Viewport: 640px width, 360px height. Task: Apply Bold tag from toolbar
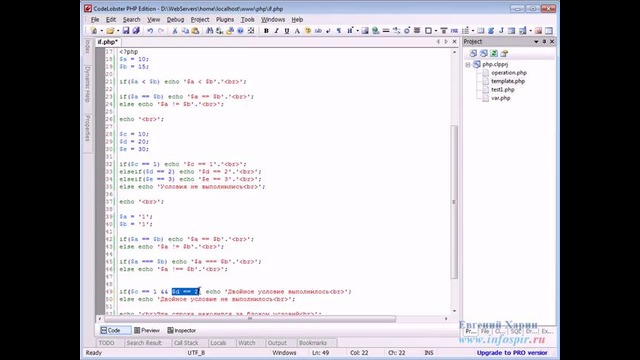click(266, 31)
